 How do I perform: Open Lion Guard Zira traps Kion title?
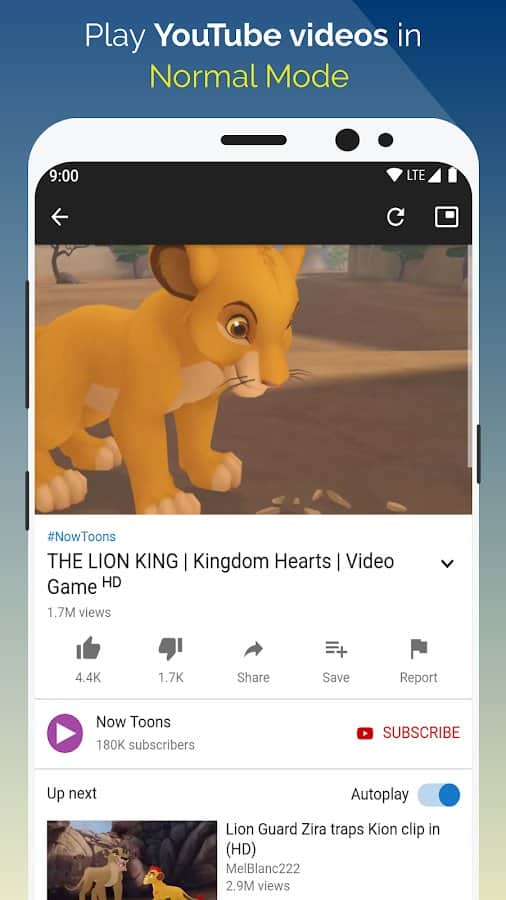click(333, 839)
